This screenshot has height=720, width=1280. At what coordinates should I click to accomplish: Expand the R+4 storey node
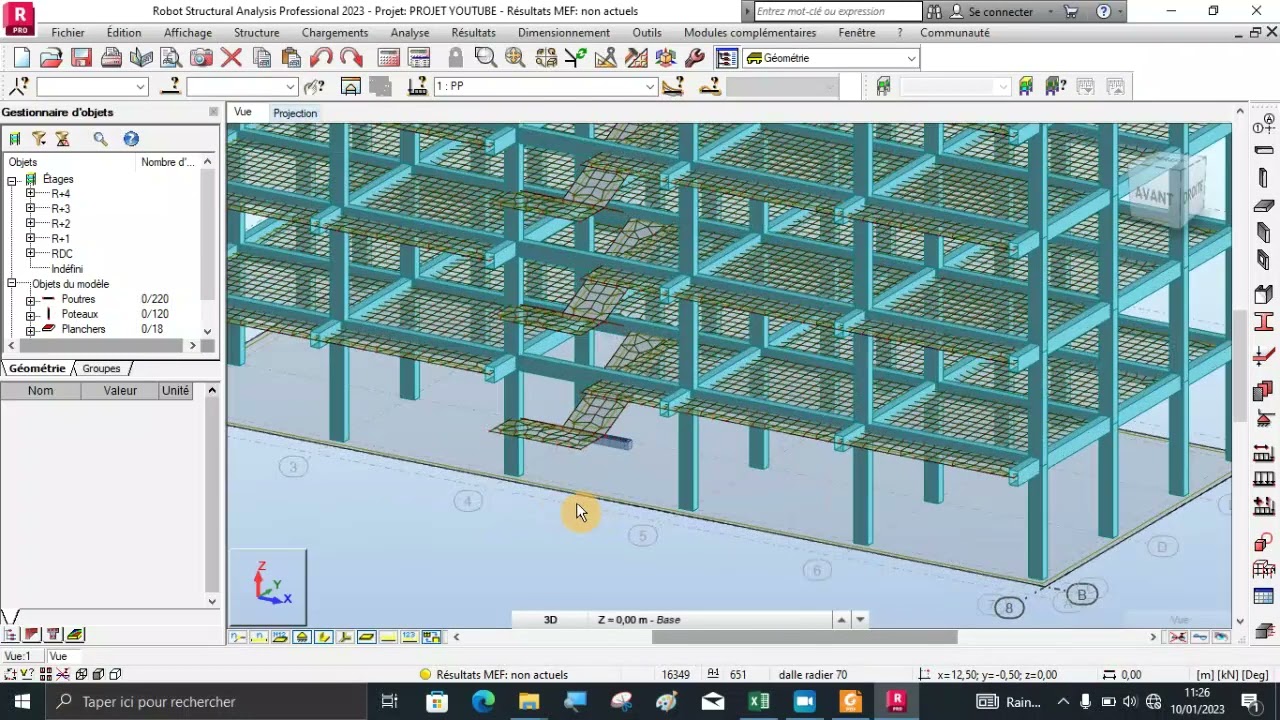(30, 194)
